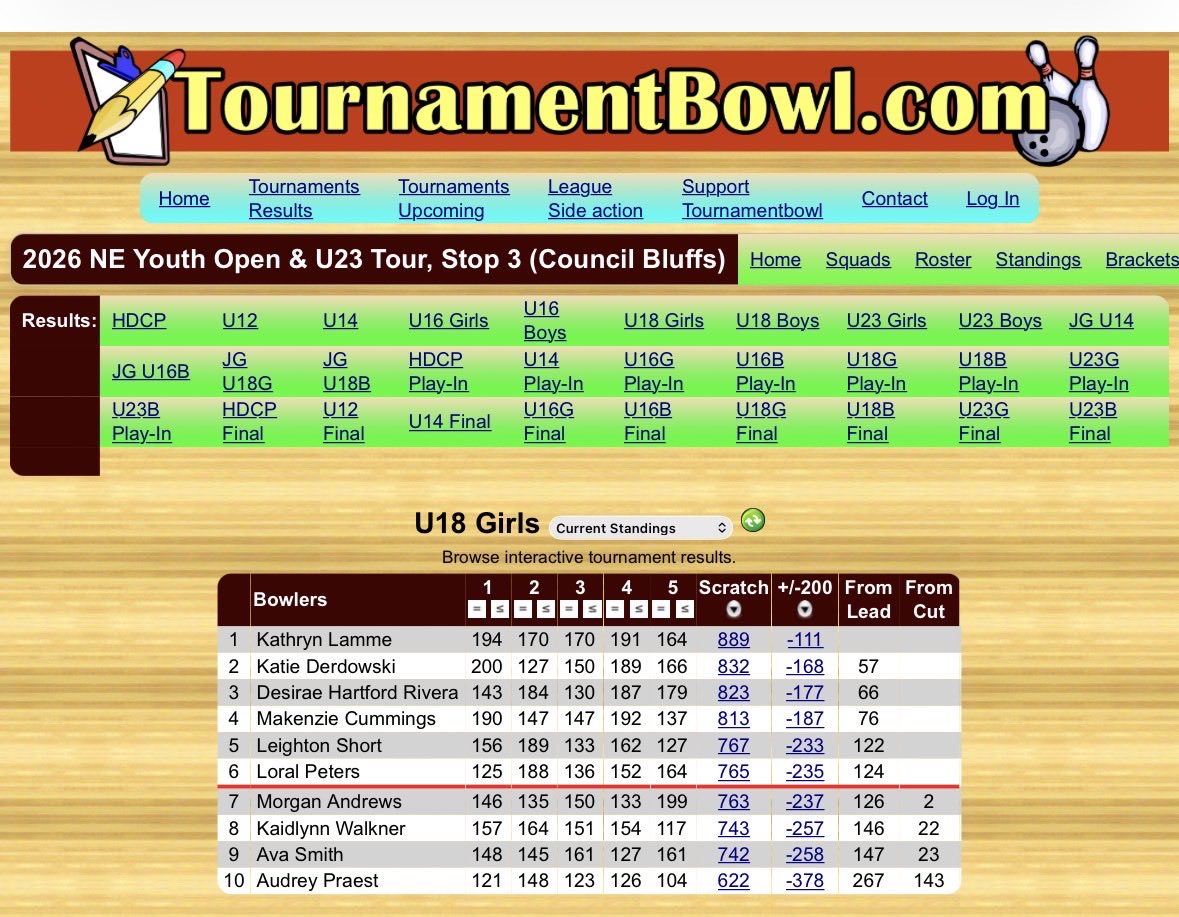The image size is (1179, 917).
Task: Click the equals icon under game 3
Action: (569, 610)
